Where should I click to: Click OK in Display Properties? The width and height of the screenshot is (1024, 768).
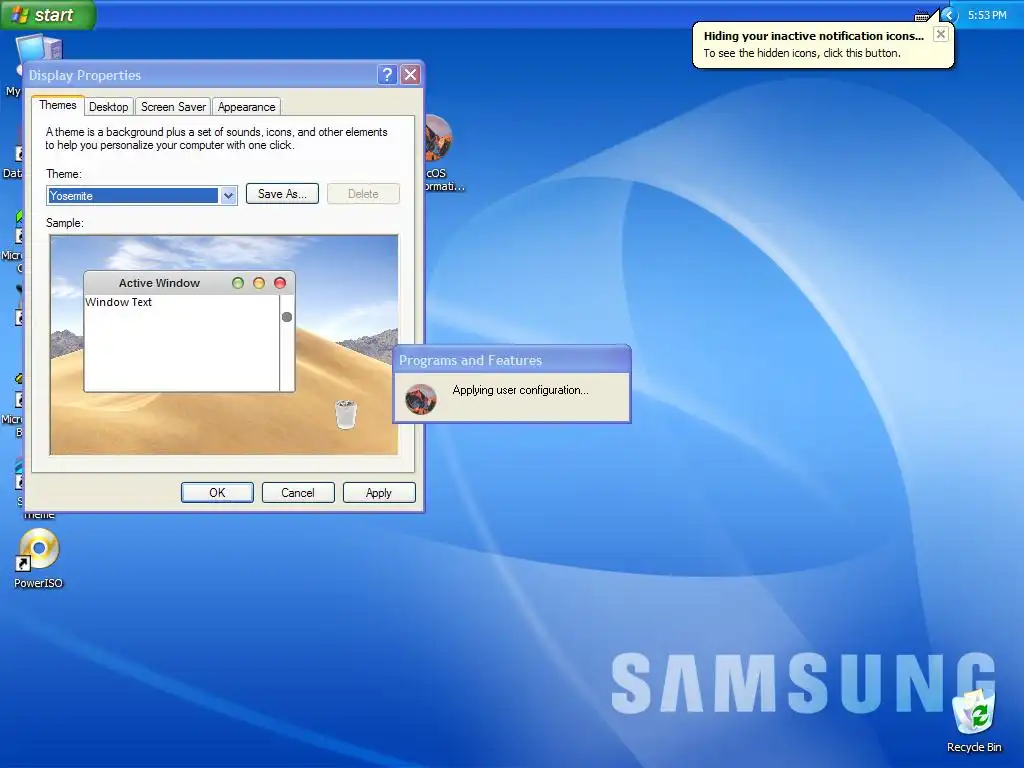tap(217, 492)
